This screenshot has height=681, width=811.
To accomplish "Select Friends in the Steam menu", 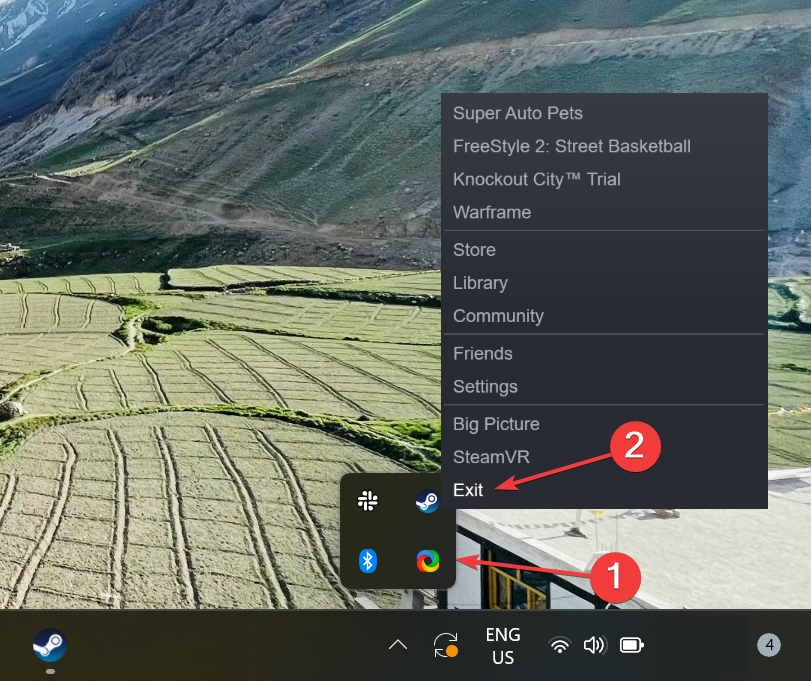I will (x=604, y=354).
